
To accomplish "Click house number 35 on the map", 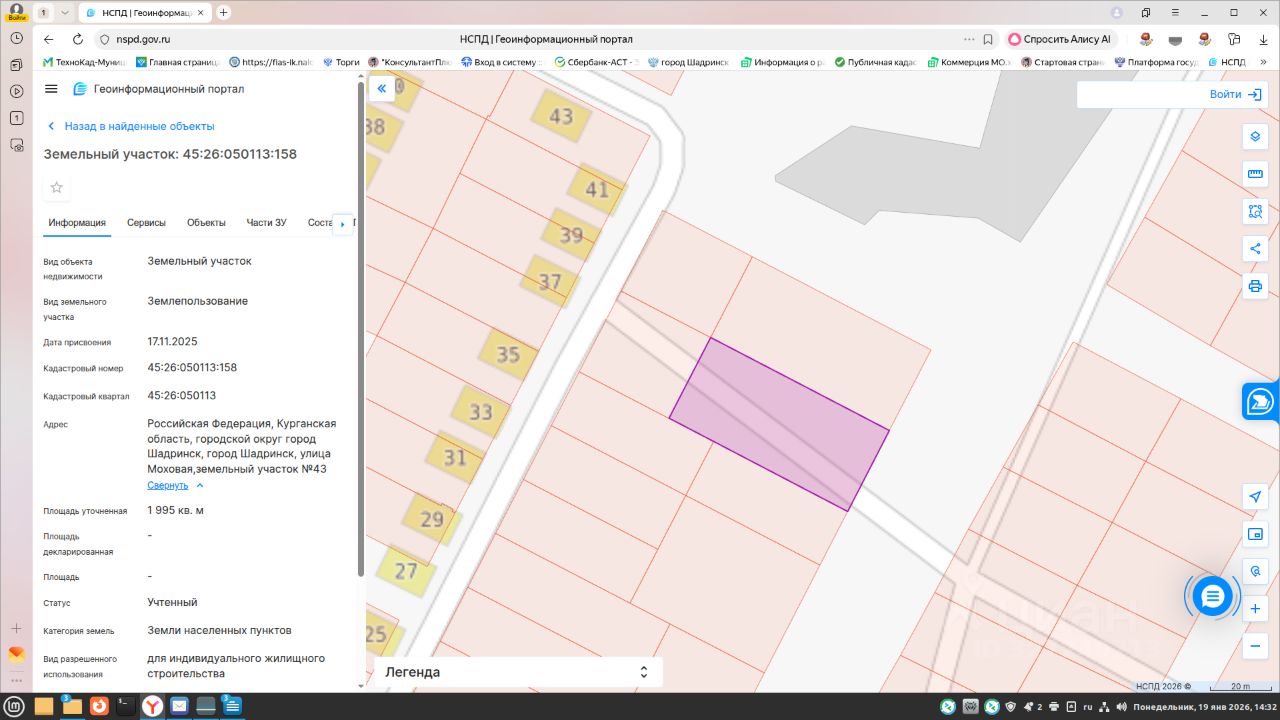I will 508,354.
